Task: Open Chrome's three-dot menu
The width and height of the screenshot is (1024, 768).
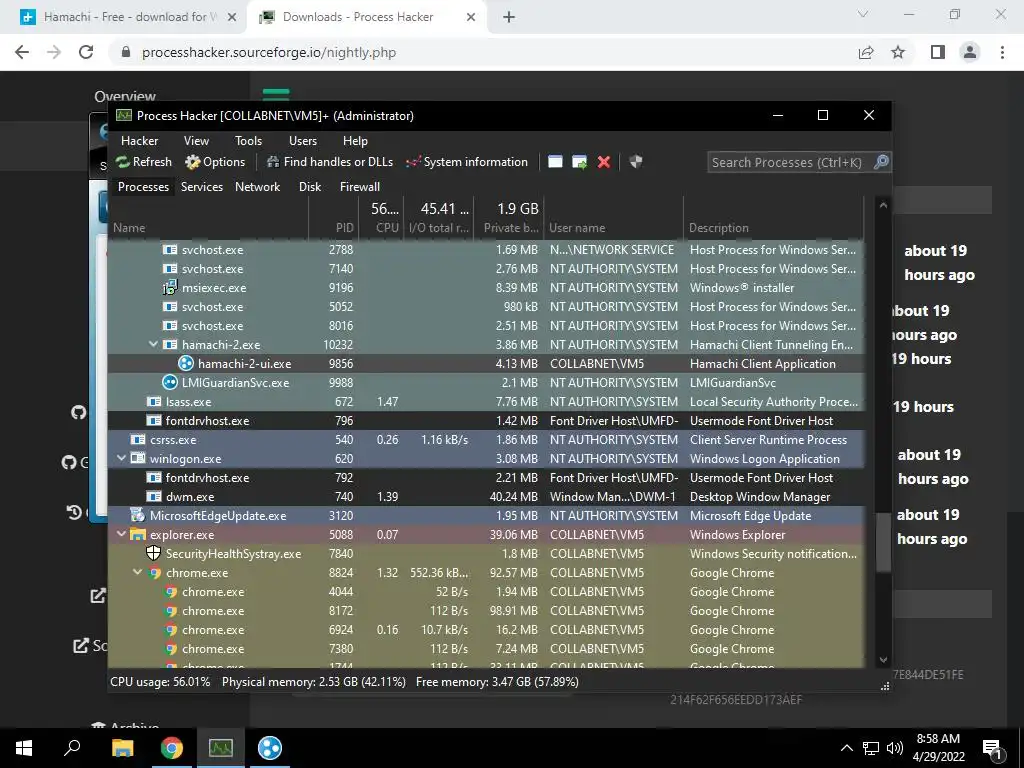Action: [x=1002, y=52]
